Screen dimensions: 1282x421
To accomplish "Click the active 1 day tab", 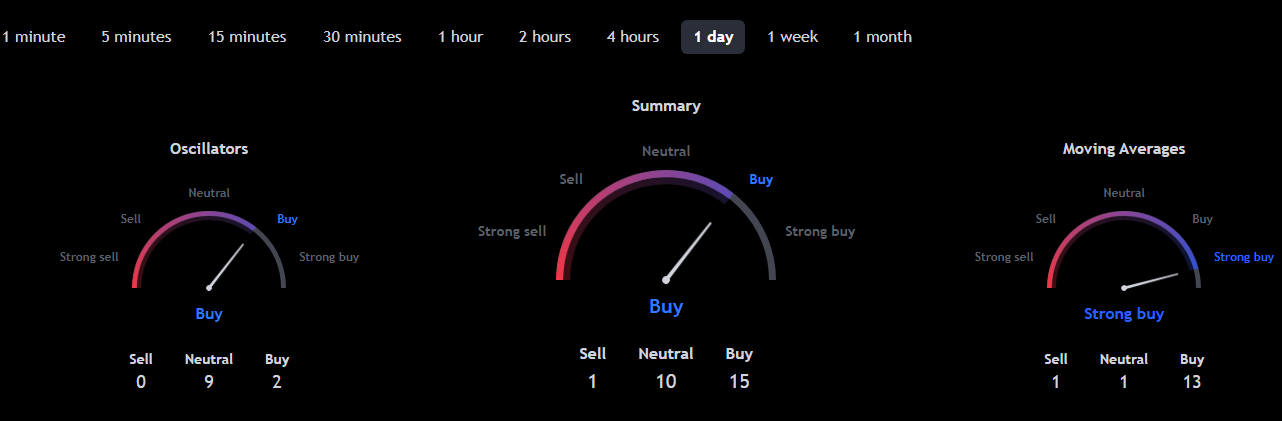I will click(713, 37).
